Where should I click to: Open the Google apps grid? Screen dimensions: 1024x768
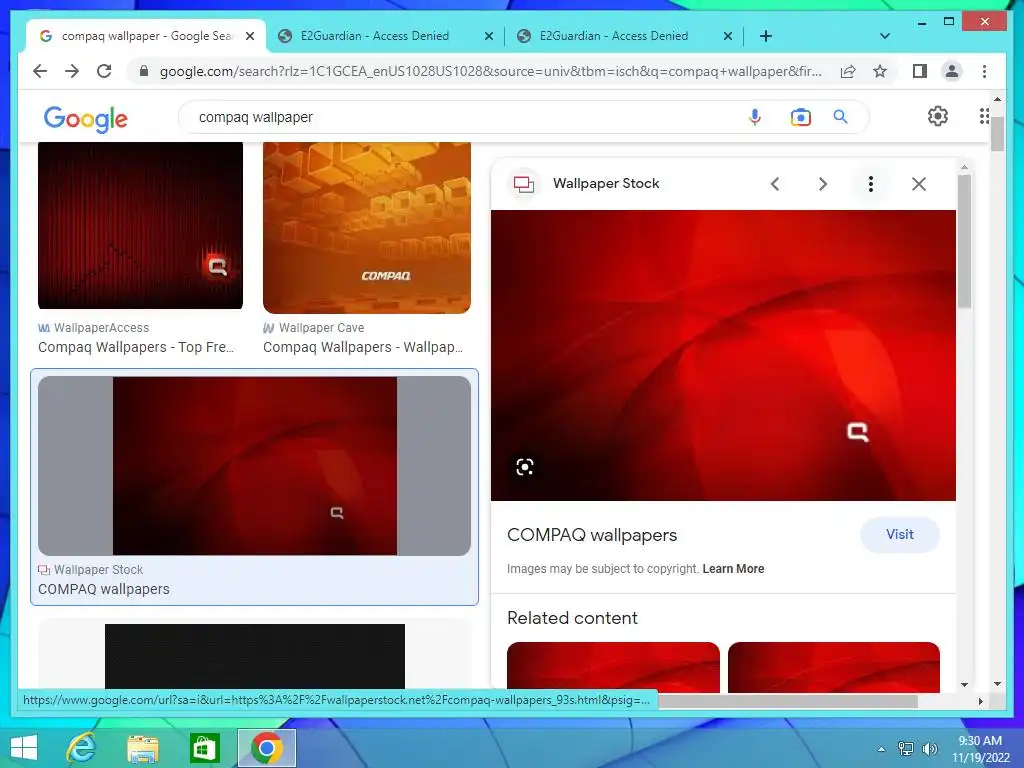click(x=984, y=116)
